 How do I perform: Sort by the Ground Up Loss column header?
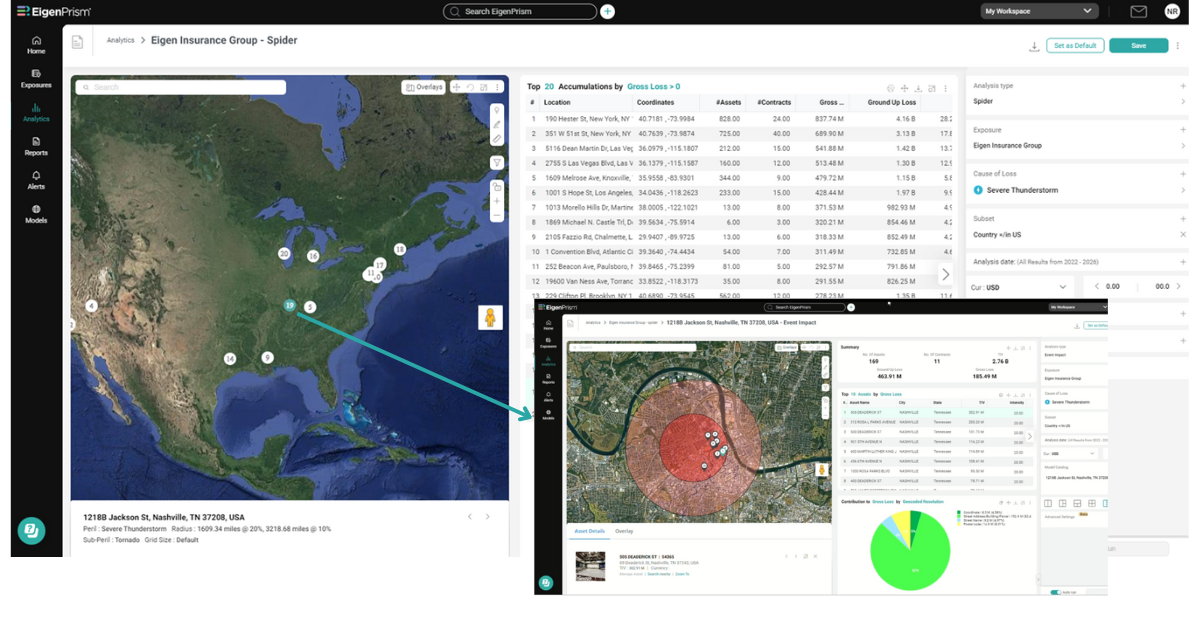891,102
